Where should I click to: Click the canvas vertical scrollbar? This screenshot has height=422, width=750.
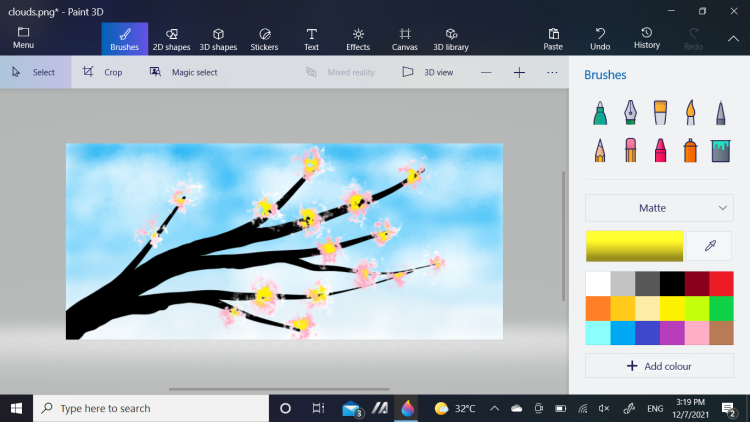coord(563,236)
